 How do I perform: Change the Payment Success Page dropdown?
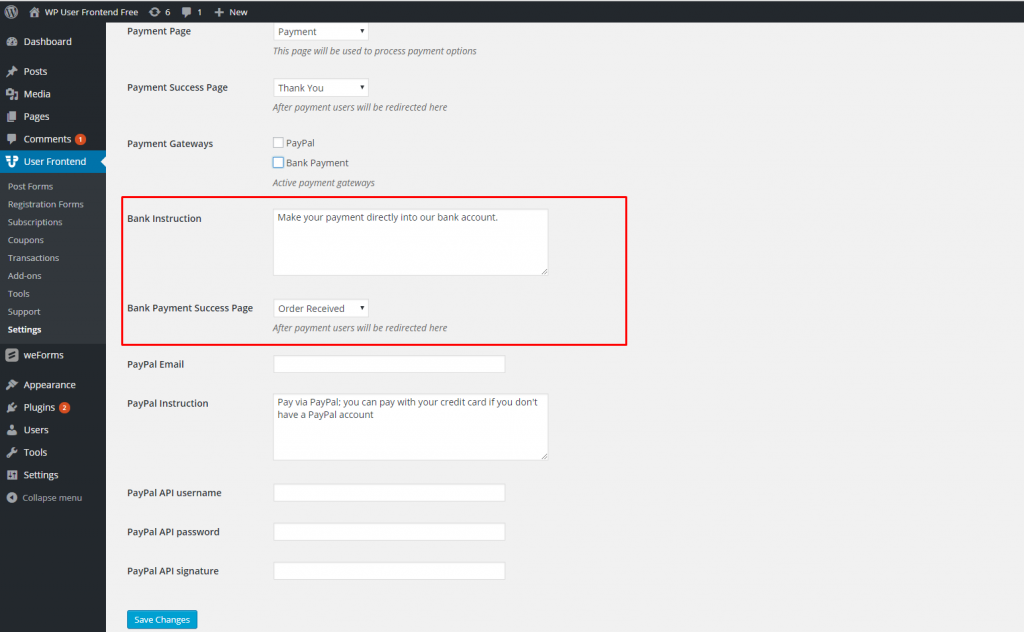click(x=320, y=87)
